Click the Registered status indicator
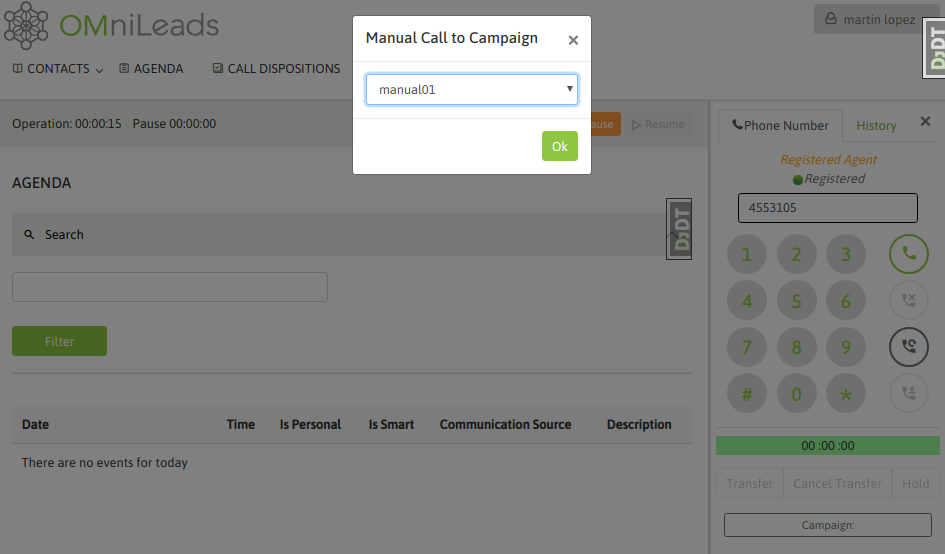Viewport: 945px width, 554px height. (x=828, y=179)
